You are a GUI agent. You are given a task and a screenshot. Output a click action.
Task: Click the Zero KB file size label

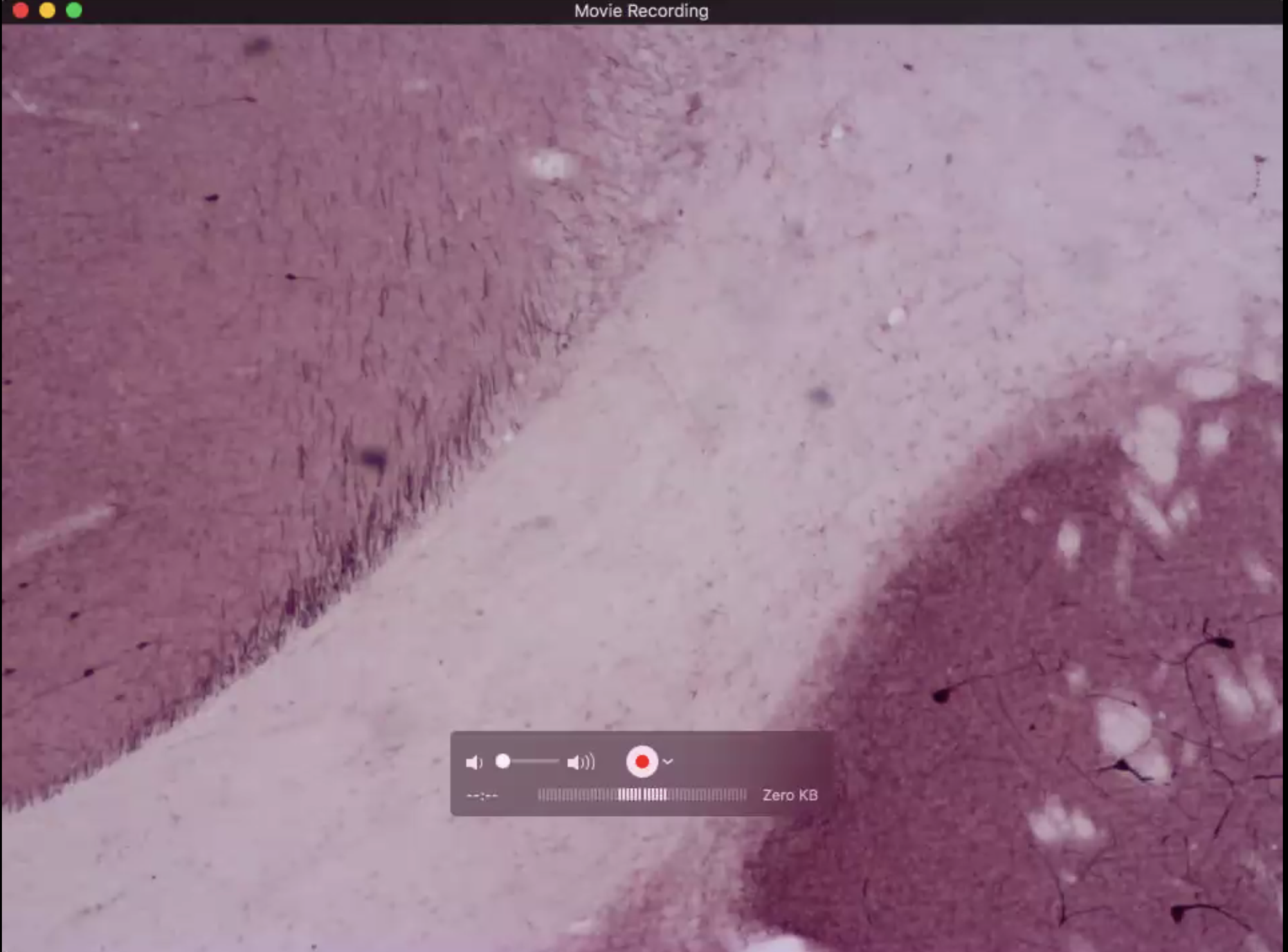pyautogui.click(x=790, y=795)
